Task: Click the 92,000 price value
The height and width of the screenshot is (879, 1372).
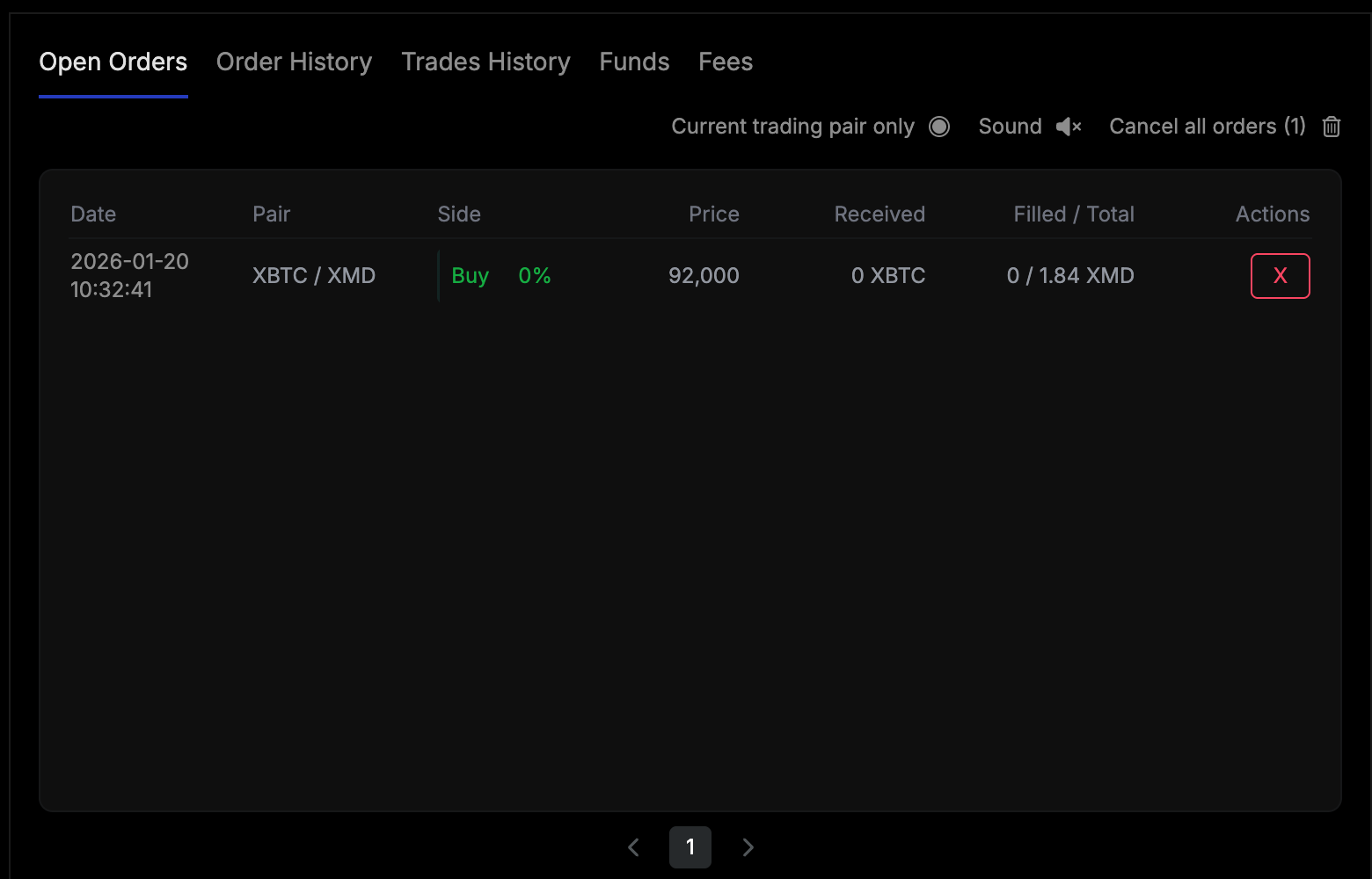Action: 704,276
